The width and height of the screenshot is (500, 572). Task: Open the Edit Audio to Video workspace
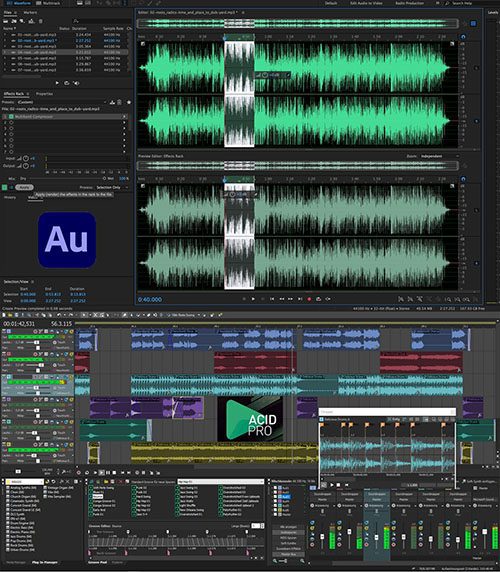366,3
